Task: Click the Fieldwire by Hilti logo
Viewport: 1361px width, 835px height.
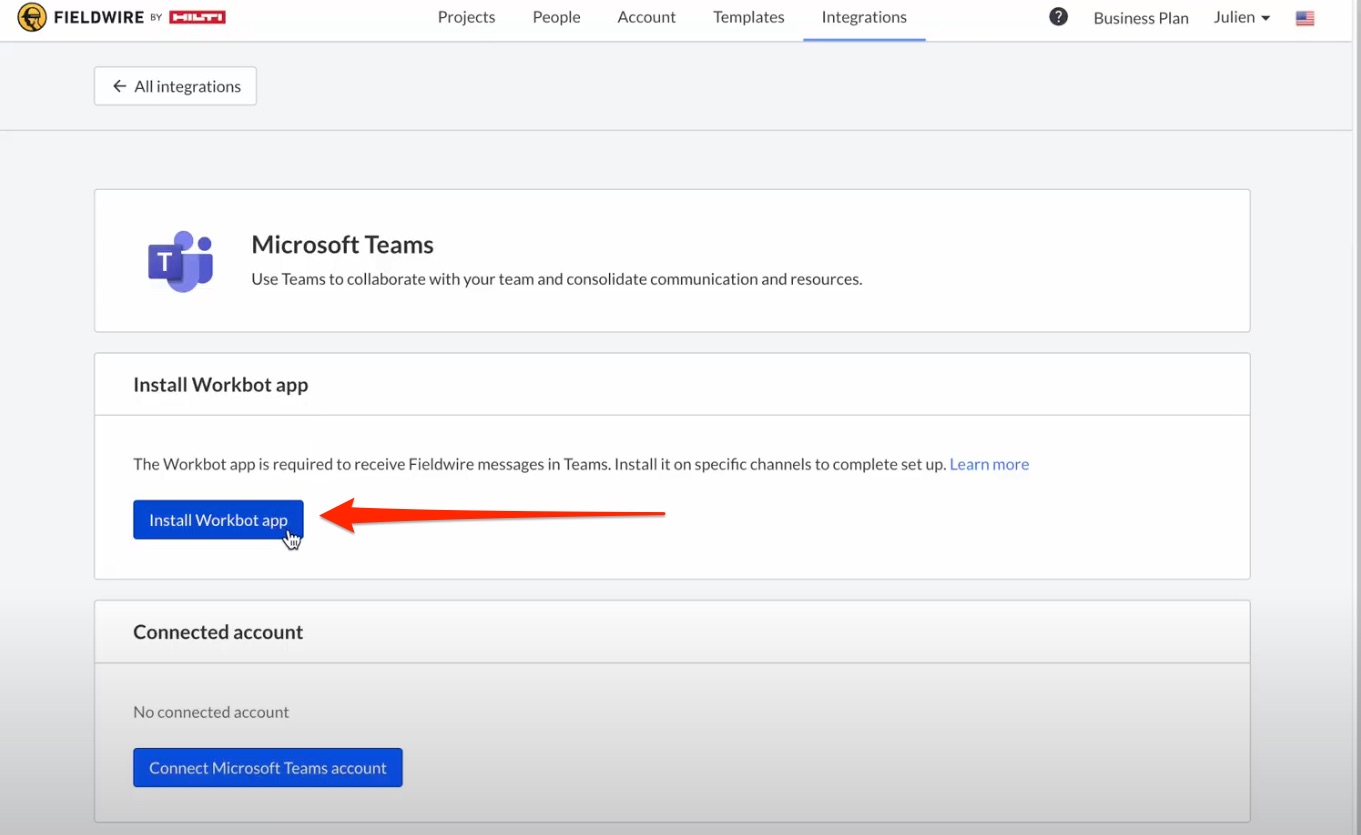Action: click(x=122, y=17)
